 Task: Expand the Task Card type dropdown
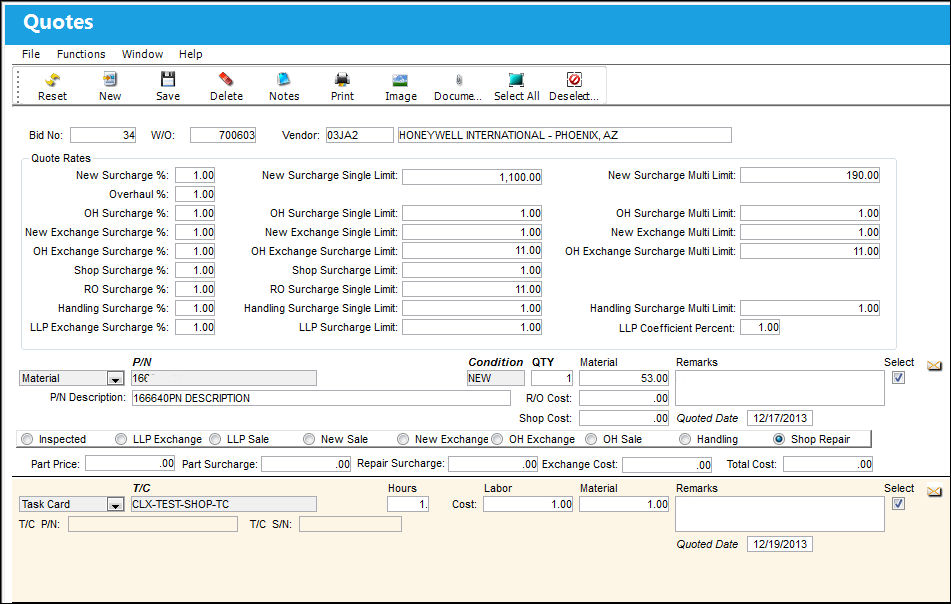tap(115, 505)
